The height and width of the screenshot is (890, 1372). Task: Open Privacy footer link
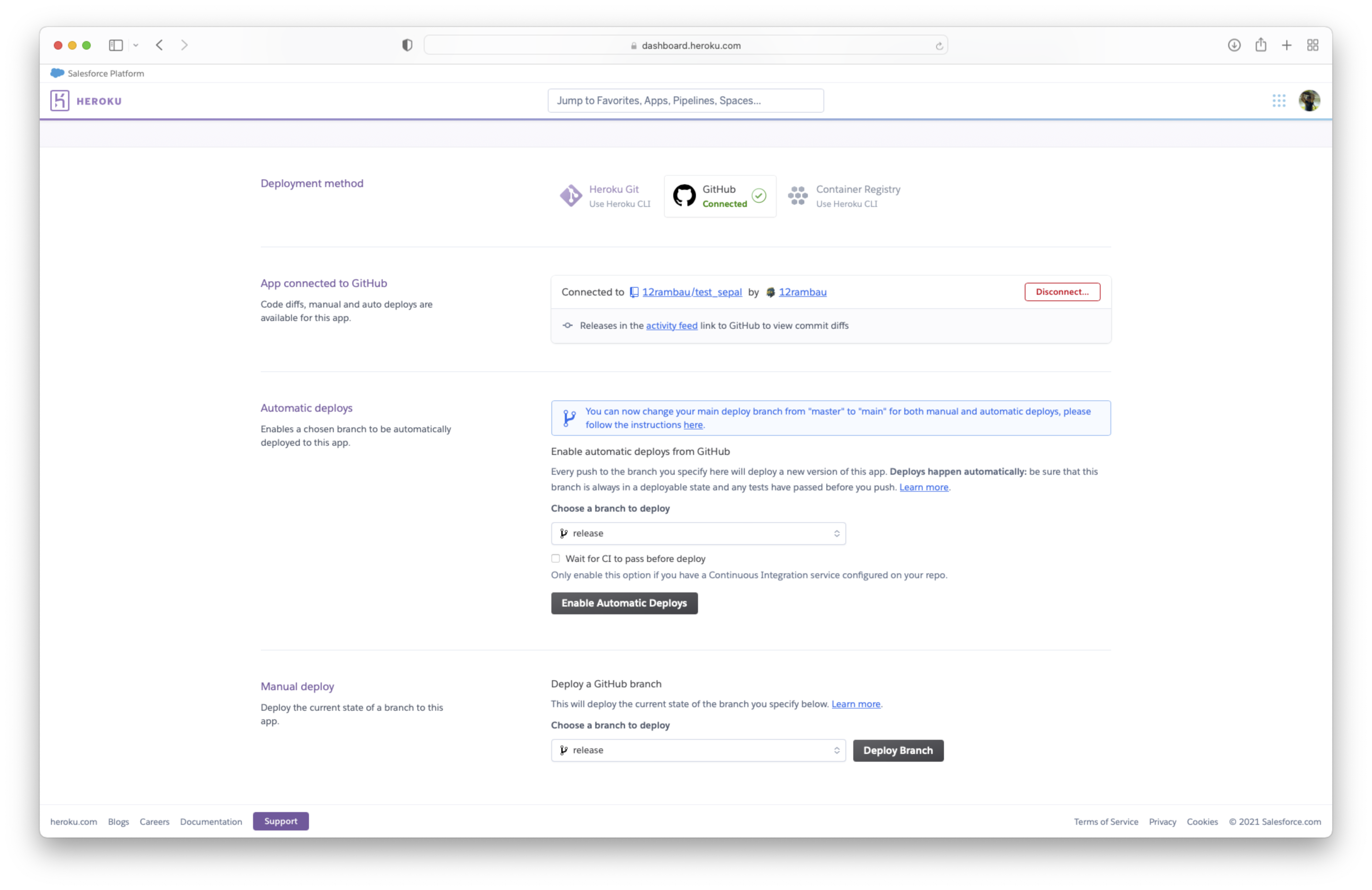pyautogui.click(x=1162, y=822)
